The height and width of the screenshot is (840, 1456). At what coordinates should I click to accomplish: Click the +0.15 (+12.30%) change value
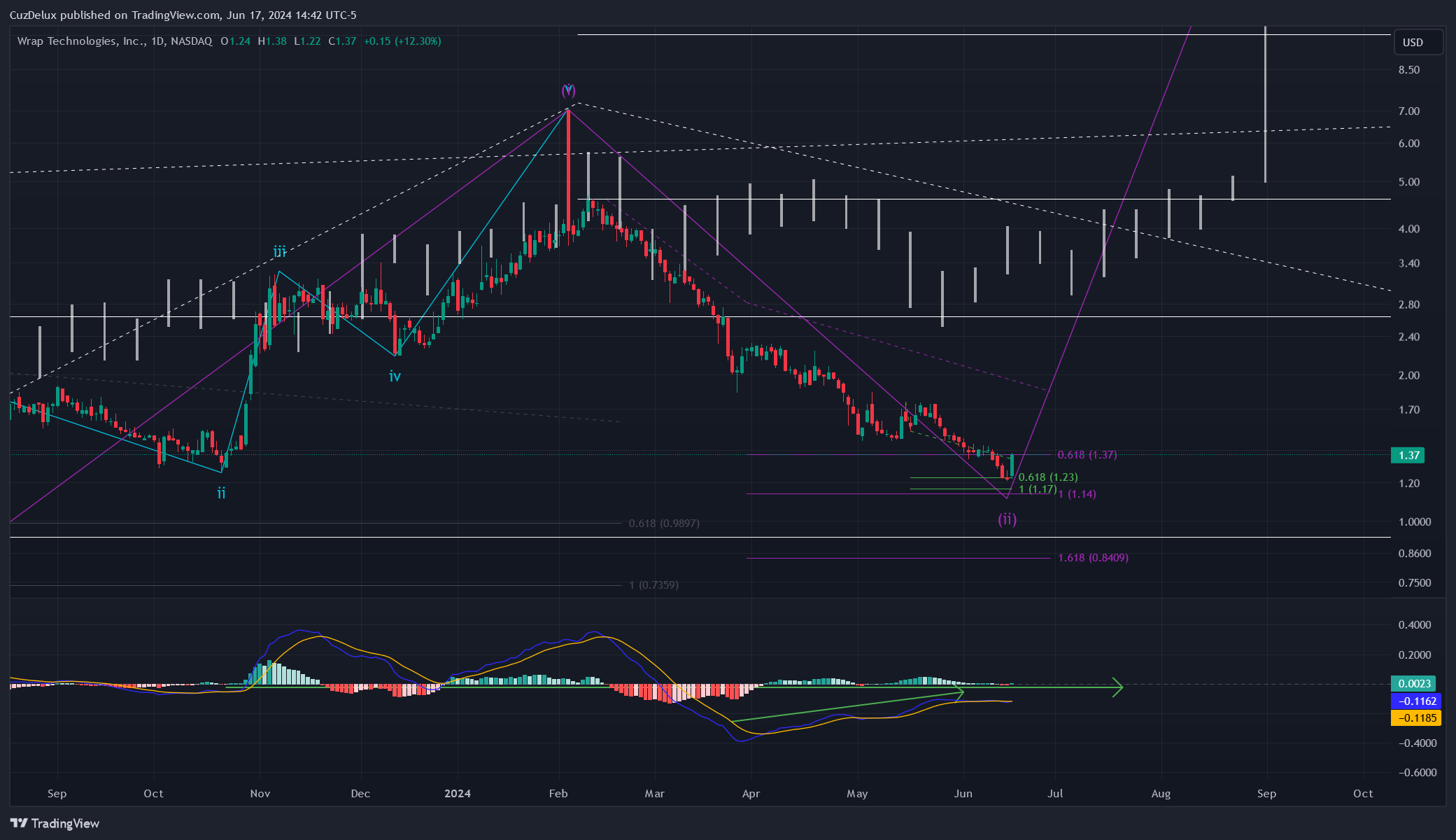pyautogui.click(x=402, y=41)
